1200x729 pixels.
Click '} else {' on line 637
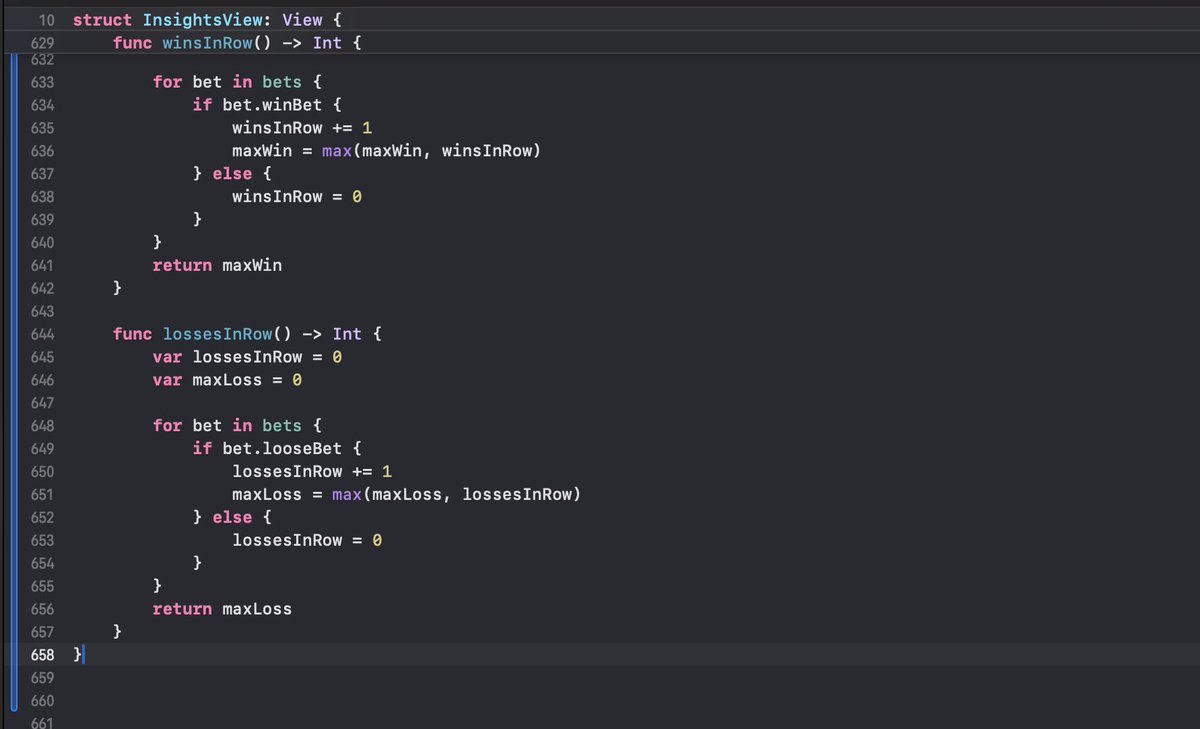[232, 174]
